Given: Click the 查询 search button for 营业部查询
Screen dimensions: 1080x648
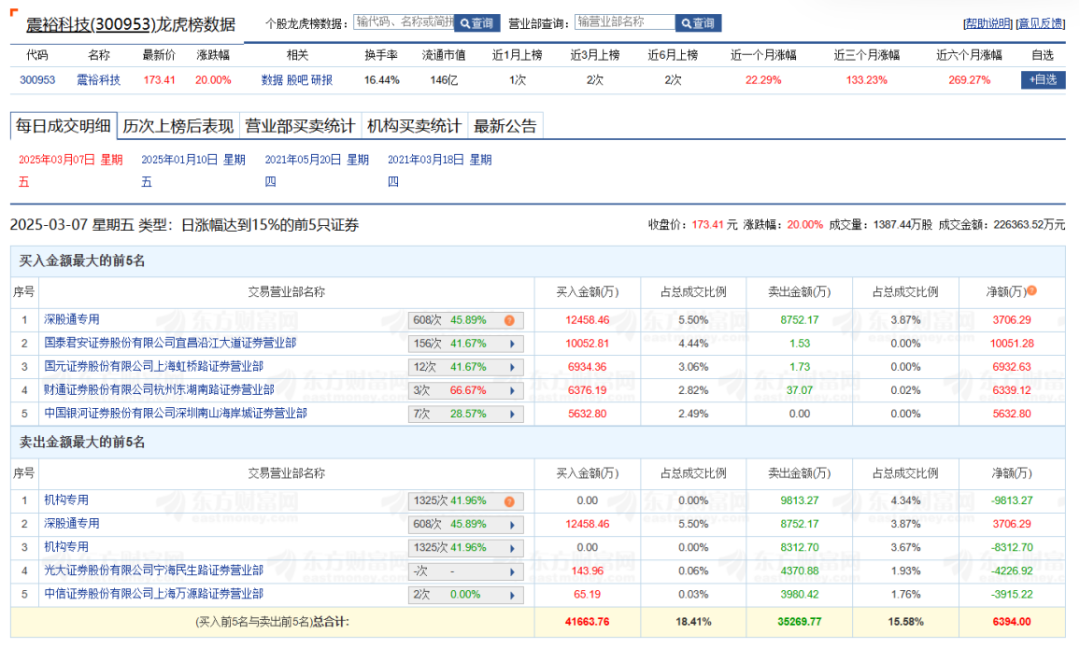Looking at the screenshot, I should [698, 23].
